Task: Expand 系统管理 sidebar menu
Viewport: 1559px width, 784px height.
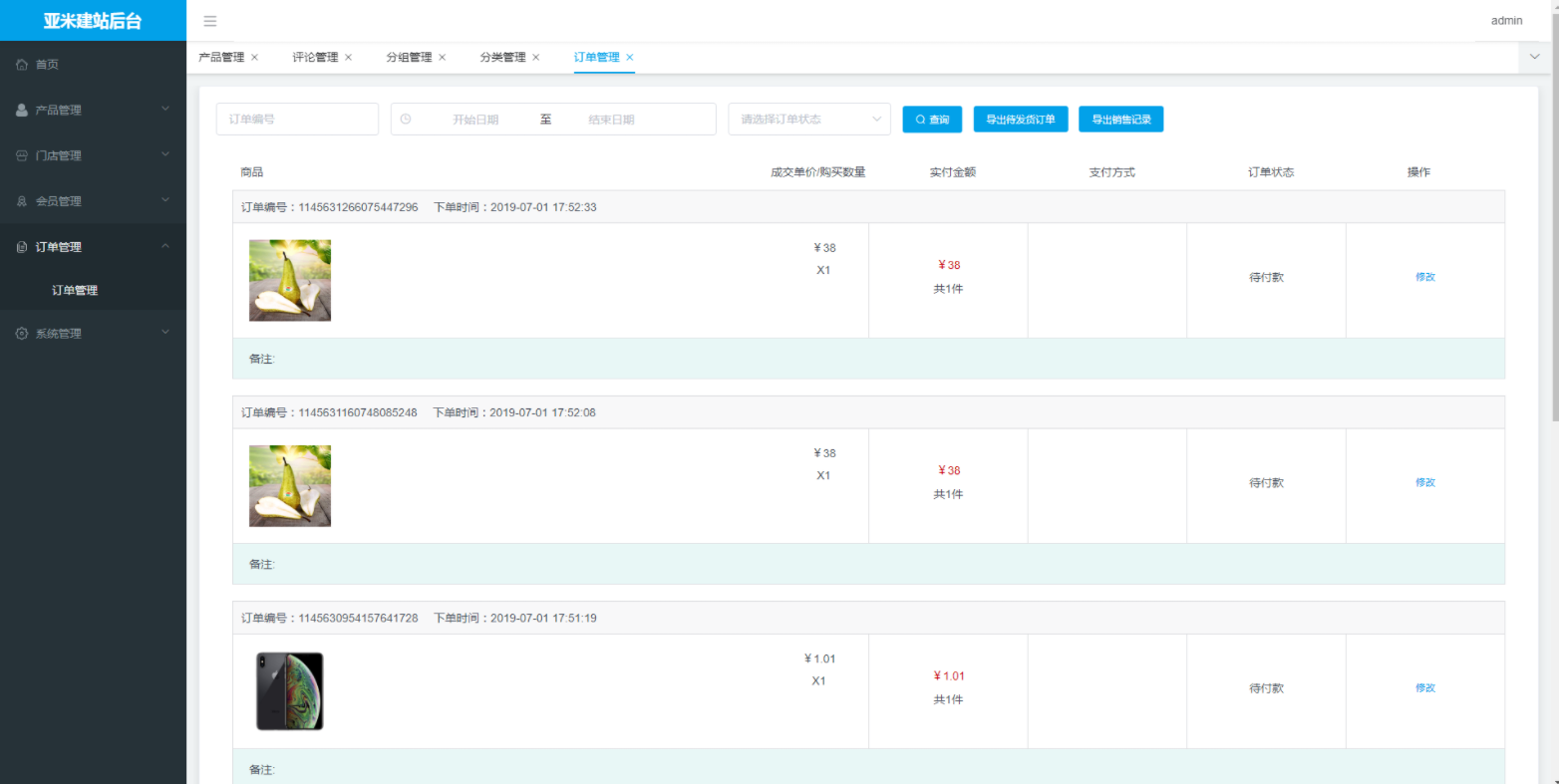Action: tap(93, 334)
